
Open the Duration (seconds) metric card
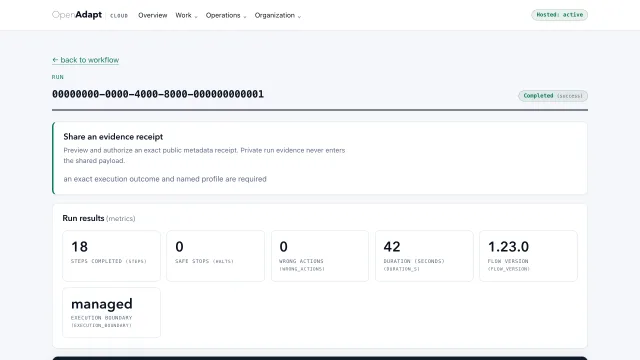click(424, 256)
